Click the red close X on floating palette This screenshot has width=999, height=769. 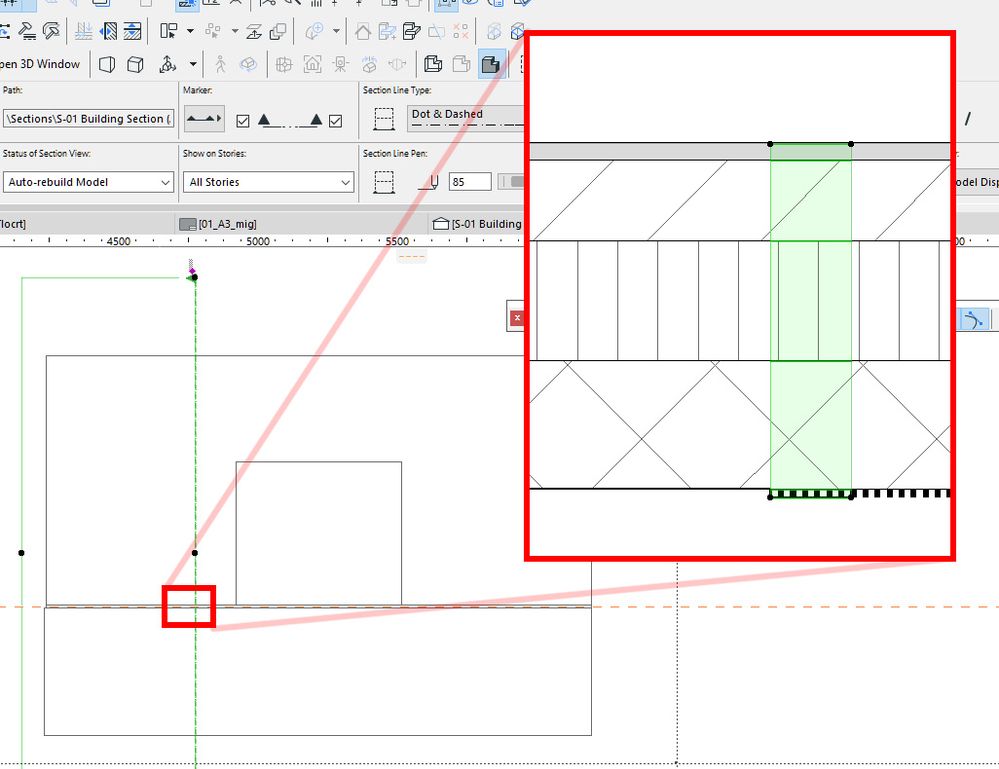point(517,317)
